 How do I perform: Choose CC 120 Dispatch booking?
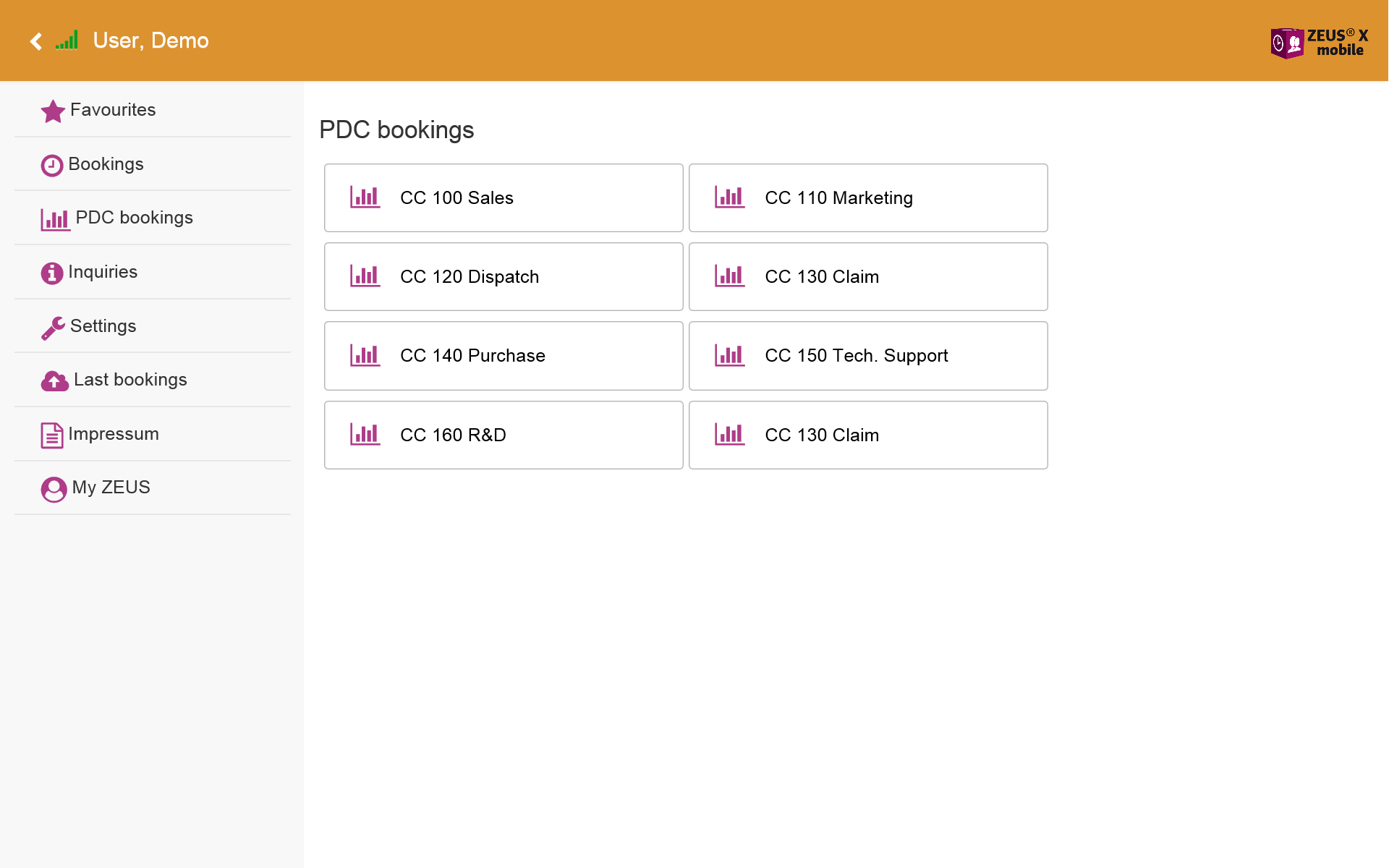(504, 276)
